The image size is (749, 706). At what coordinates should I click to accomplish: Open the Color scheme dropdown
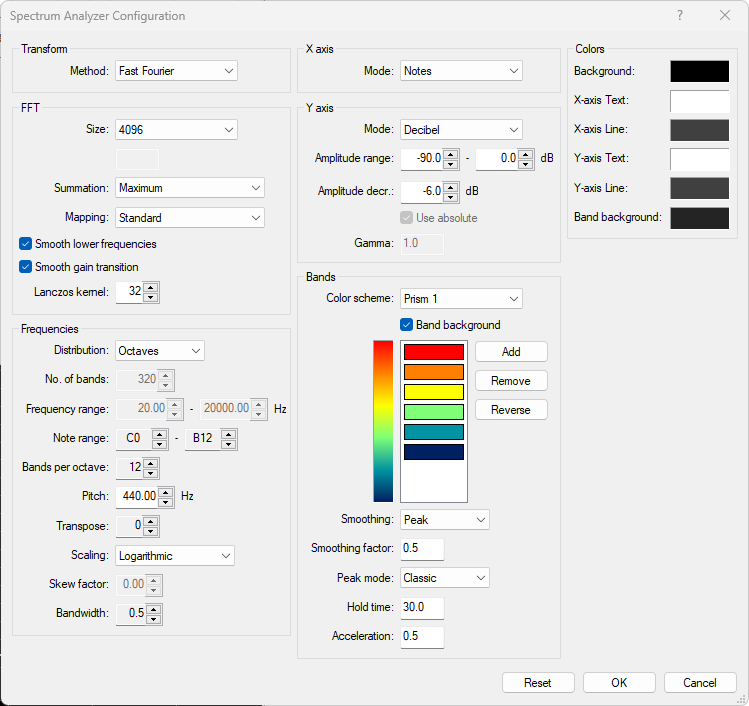pos(461,298)
